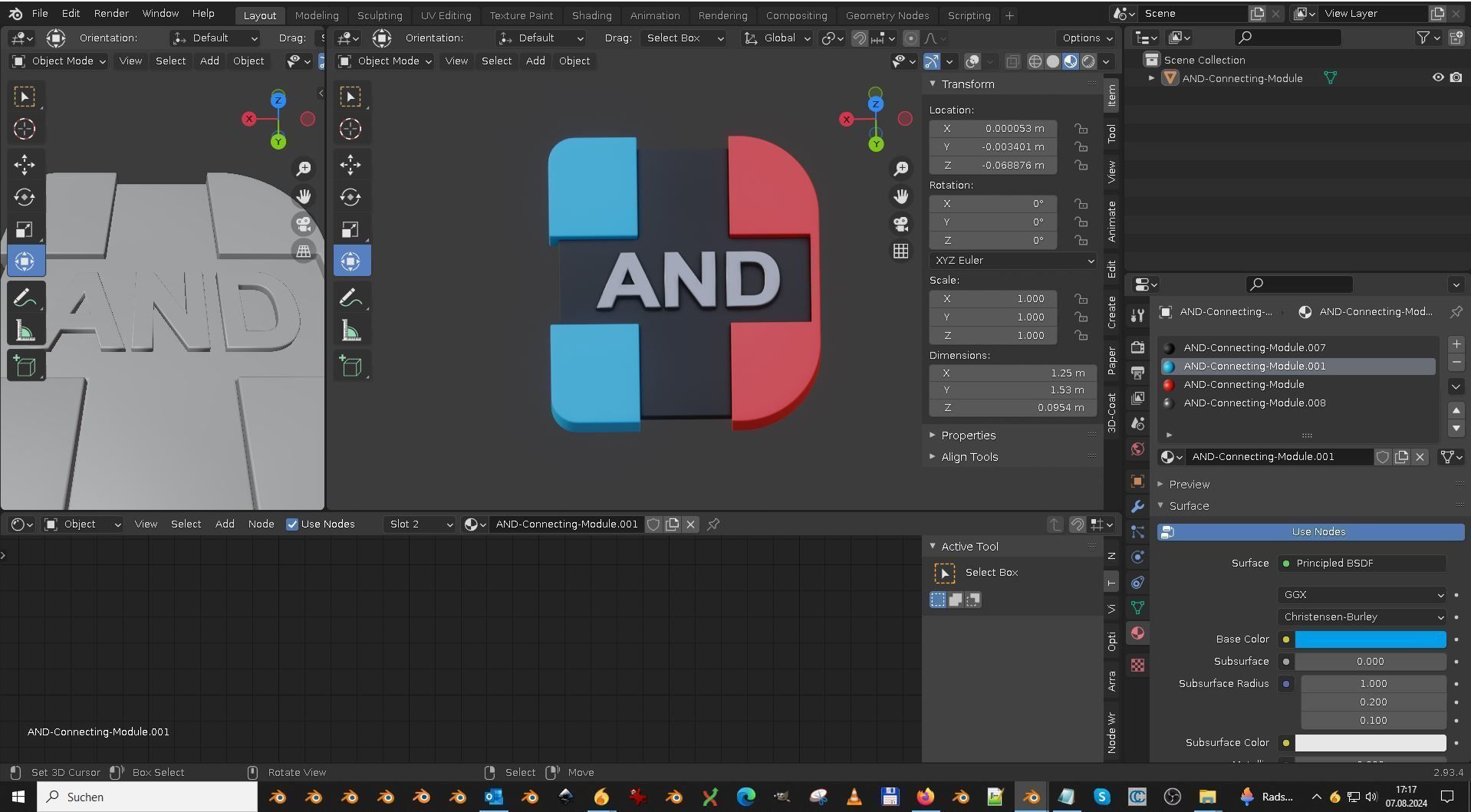The height and width of the screenshot is (812, 1471).
Task: Open the Slot 2 dropdown in node editor
Action: pos(420,524)
